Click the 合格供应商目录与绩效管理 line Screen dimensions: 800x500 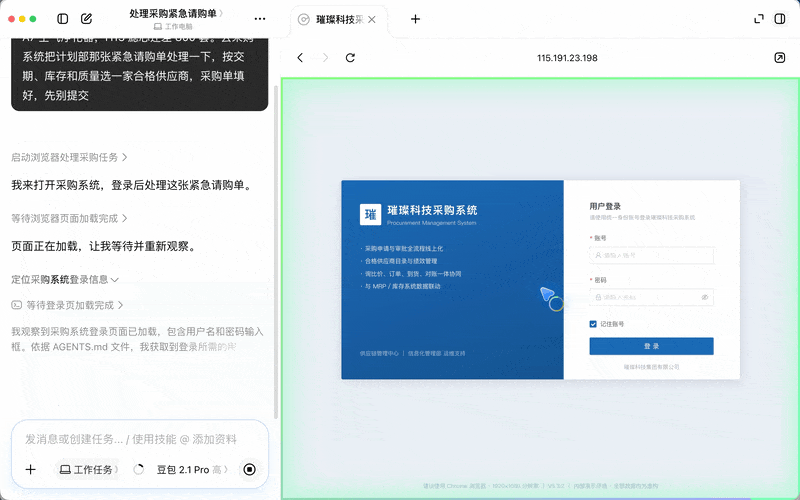point(401,261)
